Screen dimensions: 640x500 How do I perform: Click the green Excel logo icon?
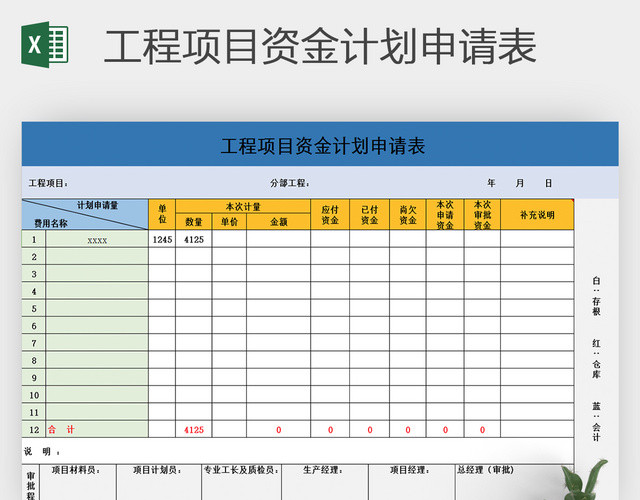click(x=45, y=44)
